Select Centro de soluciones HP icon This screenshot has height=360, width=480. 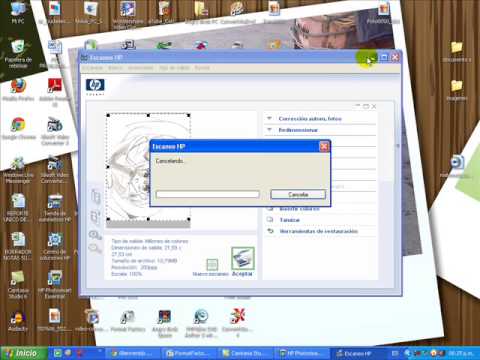55,246
